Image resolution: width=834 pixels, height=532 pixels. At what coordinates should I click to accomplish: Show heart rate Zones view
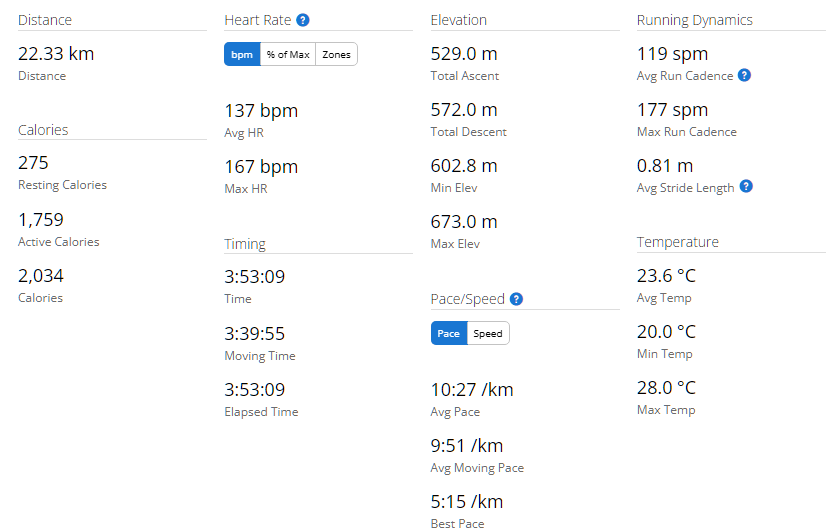click(337, 54)
